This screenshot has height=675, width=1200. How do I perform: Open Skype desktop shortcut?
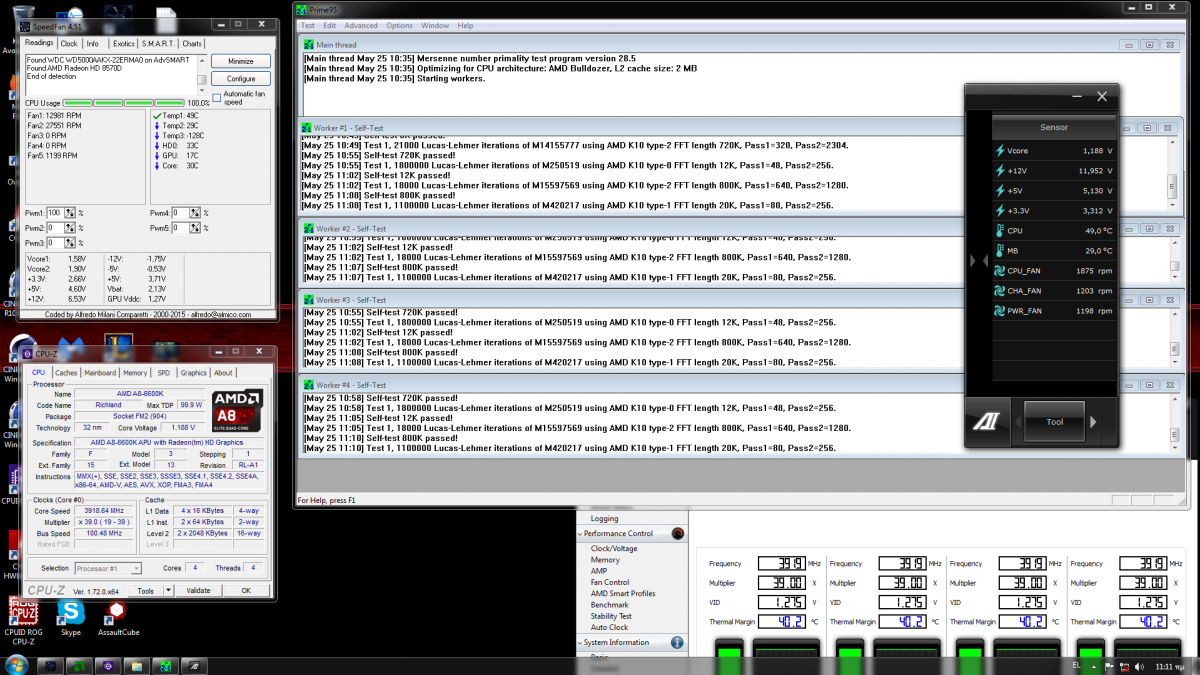(x=70, y=619)
